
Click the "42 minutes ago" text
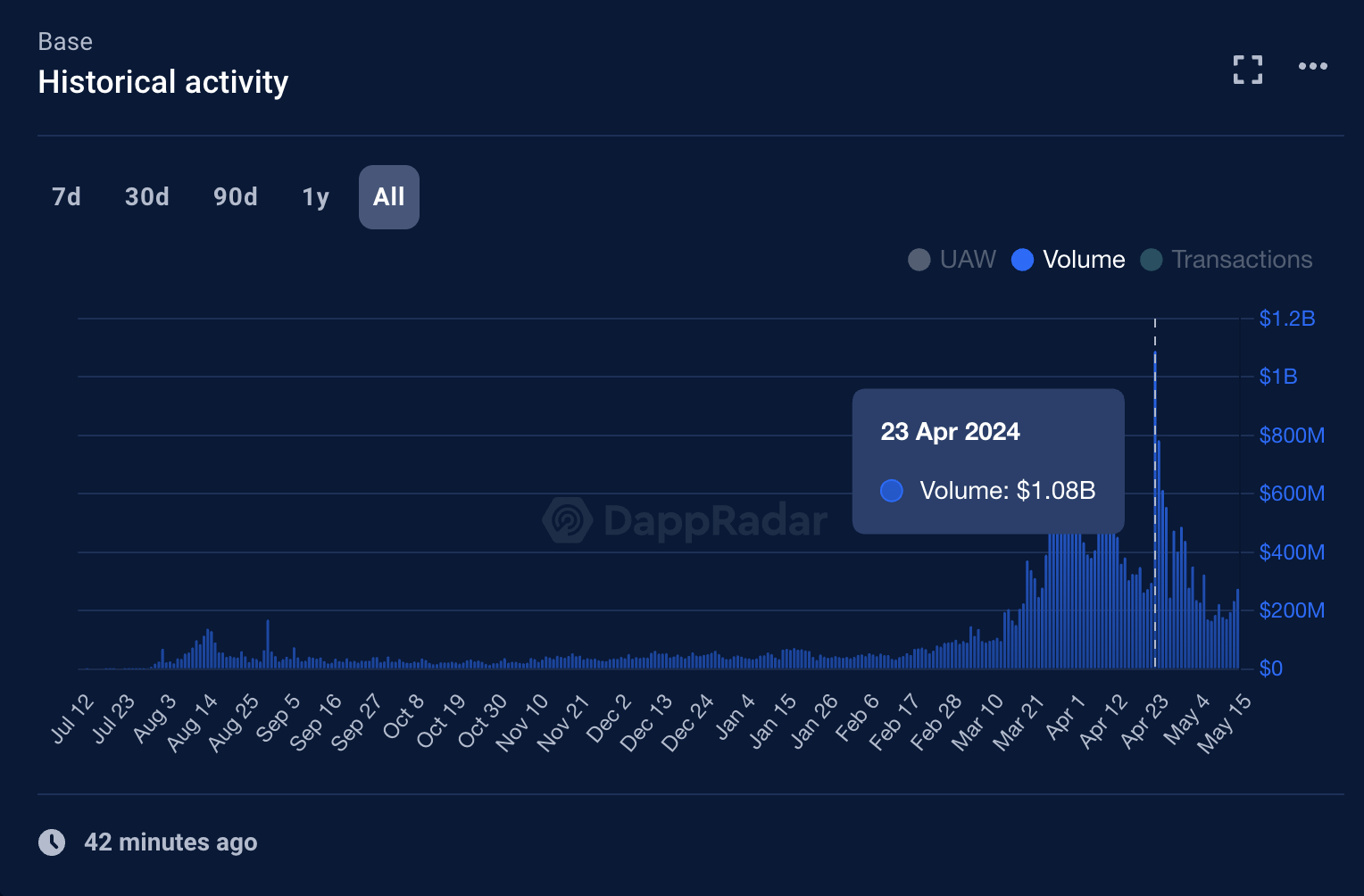(x=171, y=842)
